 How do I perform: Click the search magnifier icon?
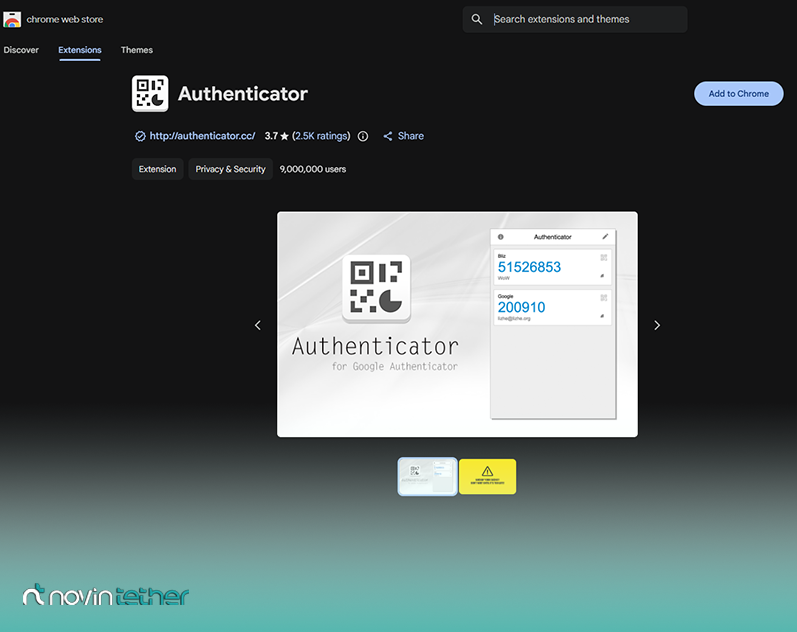point(476,19)
